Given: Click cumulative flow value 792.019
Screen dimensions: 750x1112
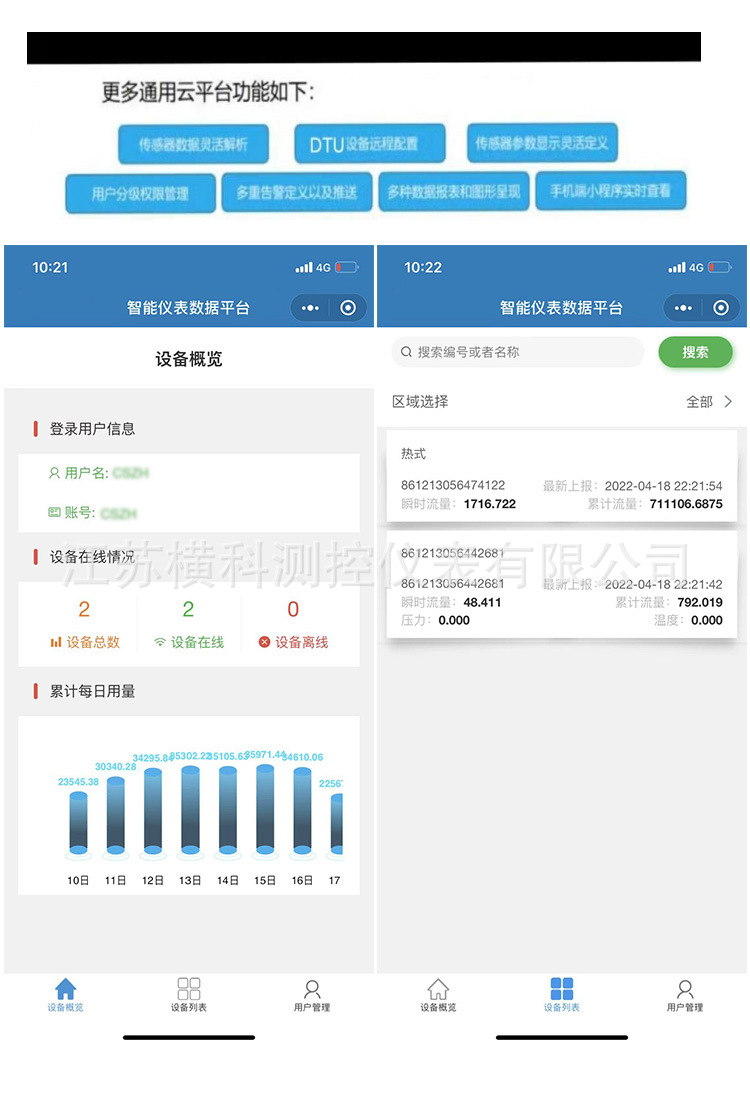Looking at the screenshot, I should coord(700,602).
